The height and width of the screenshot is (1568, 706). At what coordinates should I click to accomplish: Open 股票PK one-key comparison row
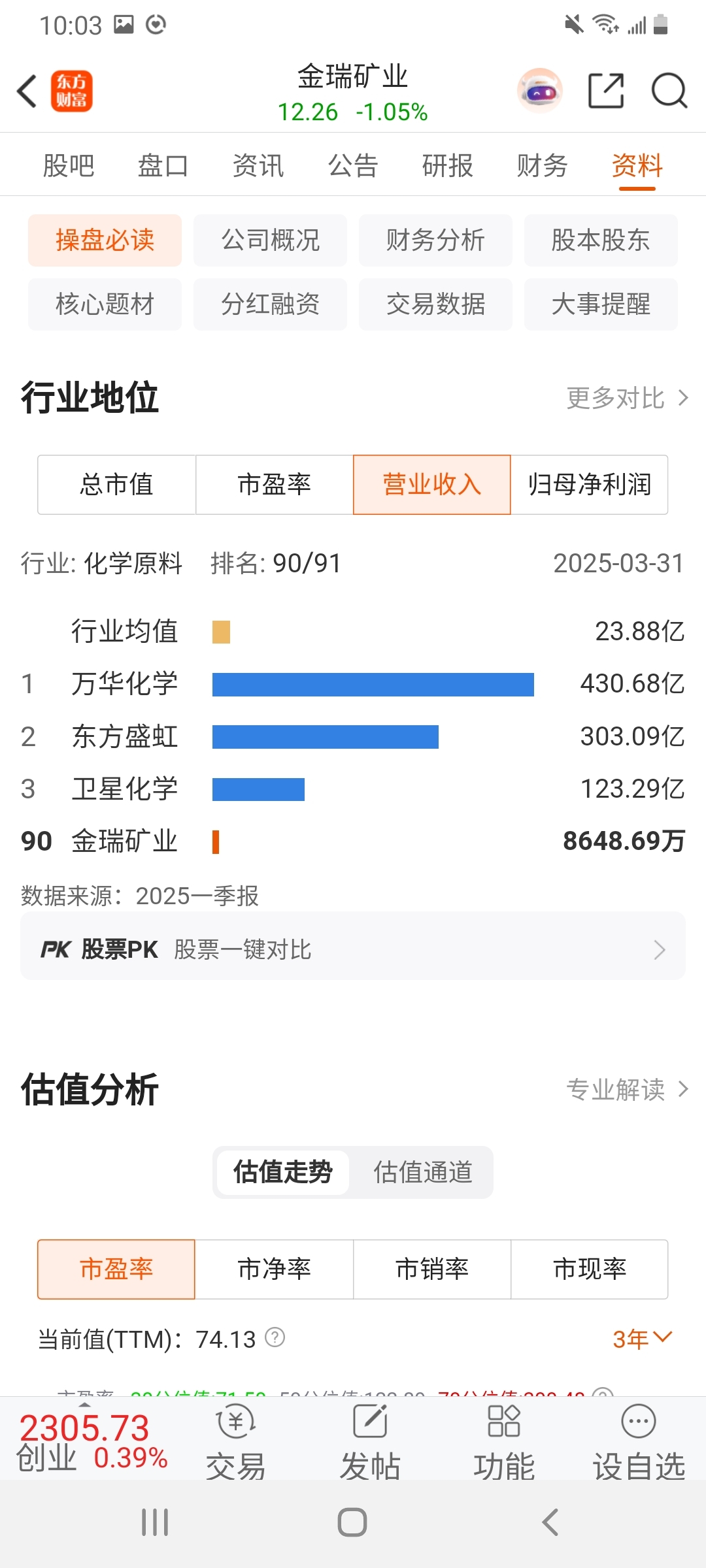click(353, 949)
